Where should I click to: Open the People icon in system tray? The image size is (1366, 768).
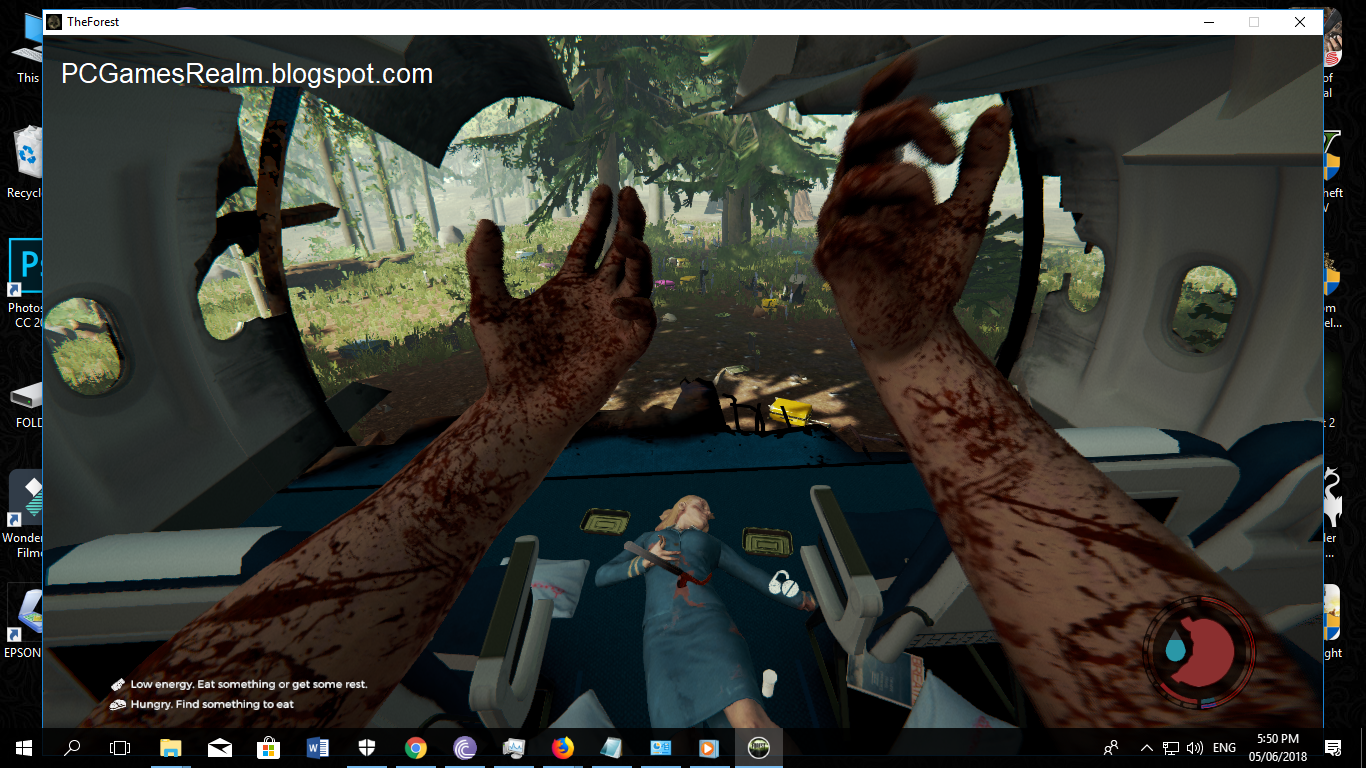[1111, 747]
